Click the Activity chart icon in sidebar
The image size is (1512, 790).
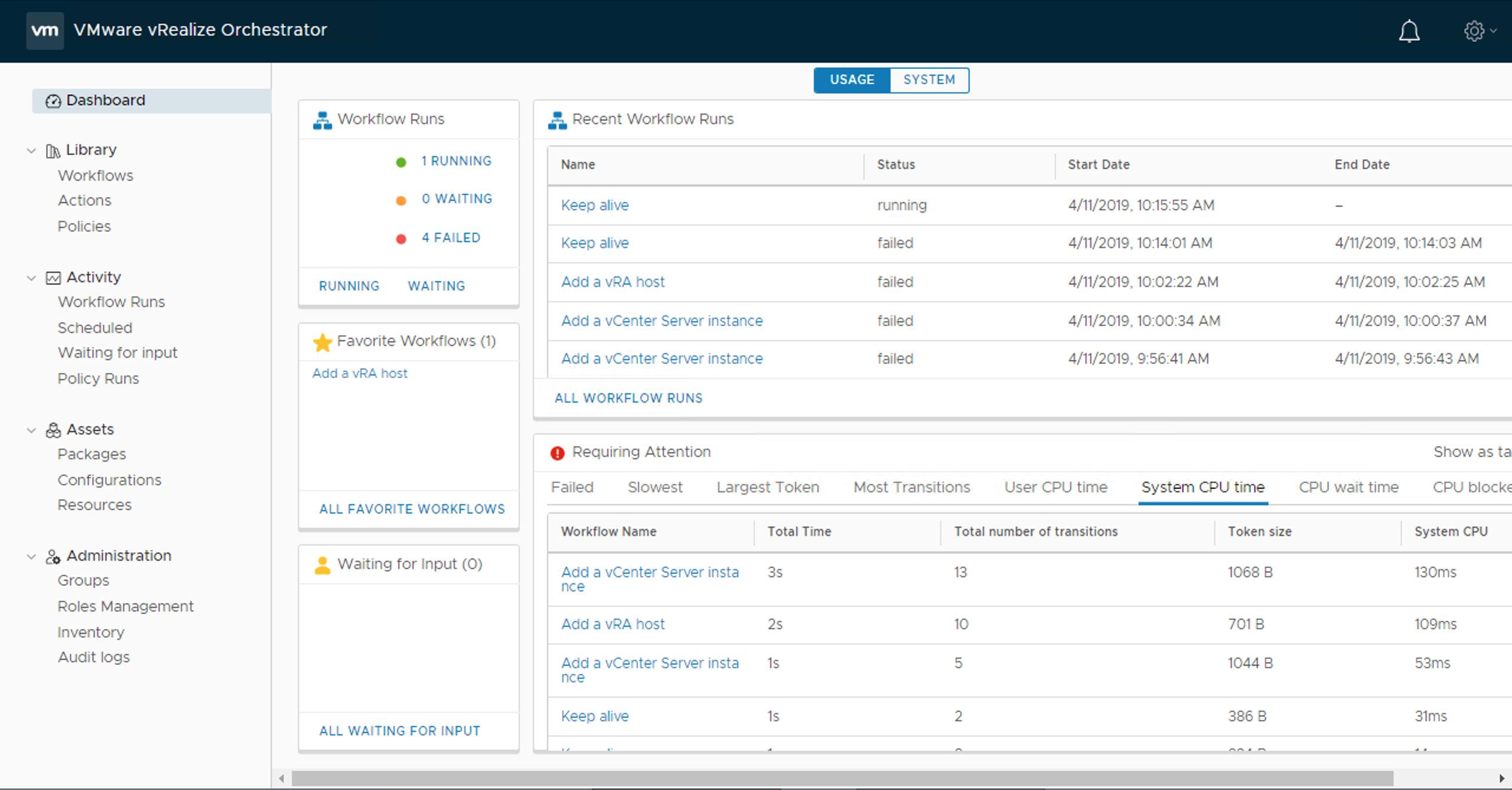53,278
